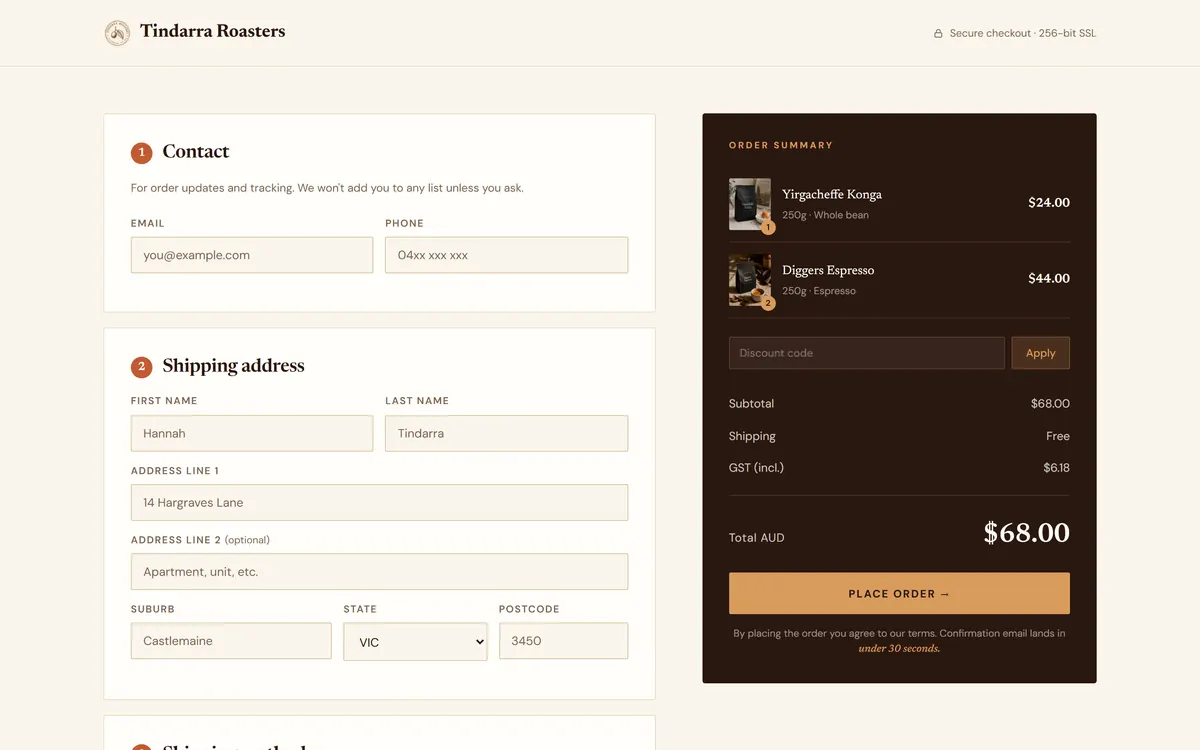
Task: Click the Yirgacheffe Konga product name
Action: pyautogui.click(x=832, y=194)
